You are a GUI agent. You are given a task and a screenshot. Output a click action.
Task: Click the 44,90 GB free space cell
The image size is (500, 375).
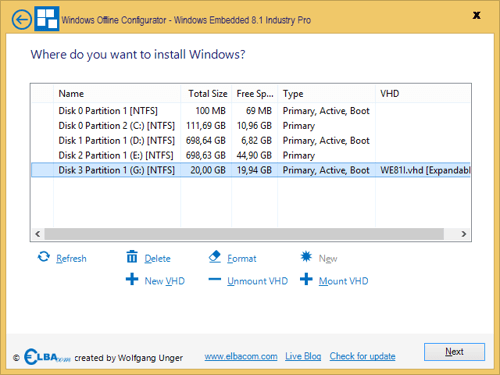[254, 155]
